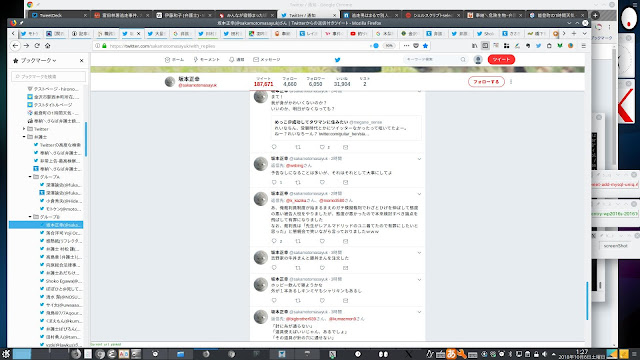Open the Firefox hamburger menu icon
The width and height of the screenshot is (640, 360).
(x=584, y=46)
